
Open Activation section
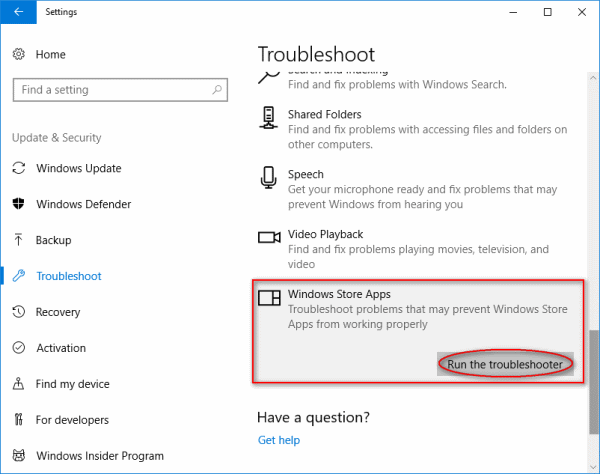tap(61, 348)
